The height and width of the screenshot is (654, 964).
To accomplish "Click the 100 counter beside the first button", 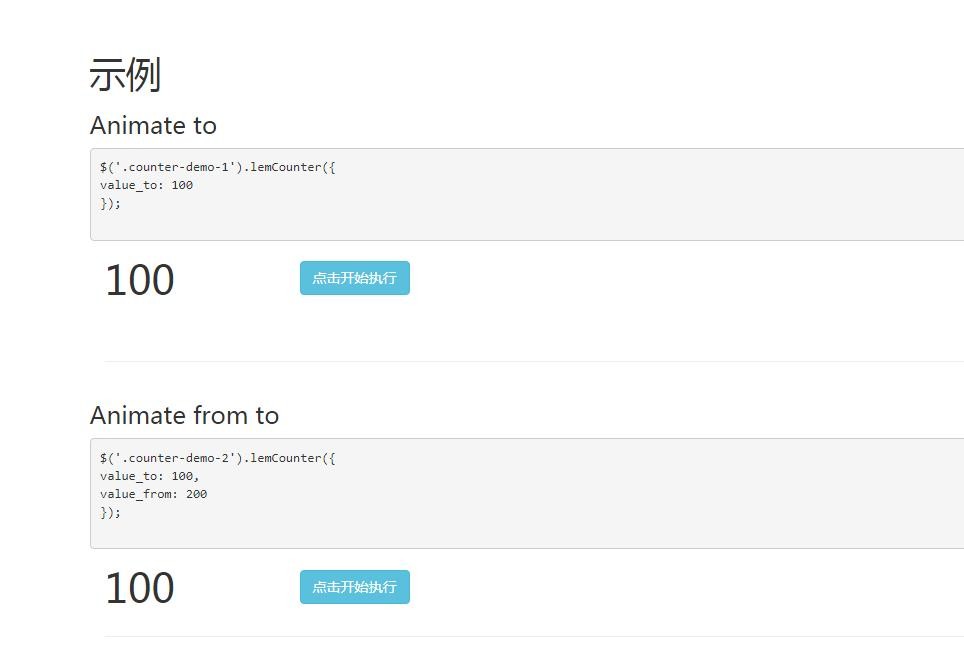I will pyautogui.click(x=140, y=280).
